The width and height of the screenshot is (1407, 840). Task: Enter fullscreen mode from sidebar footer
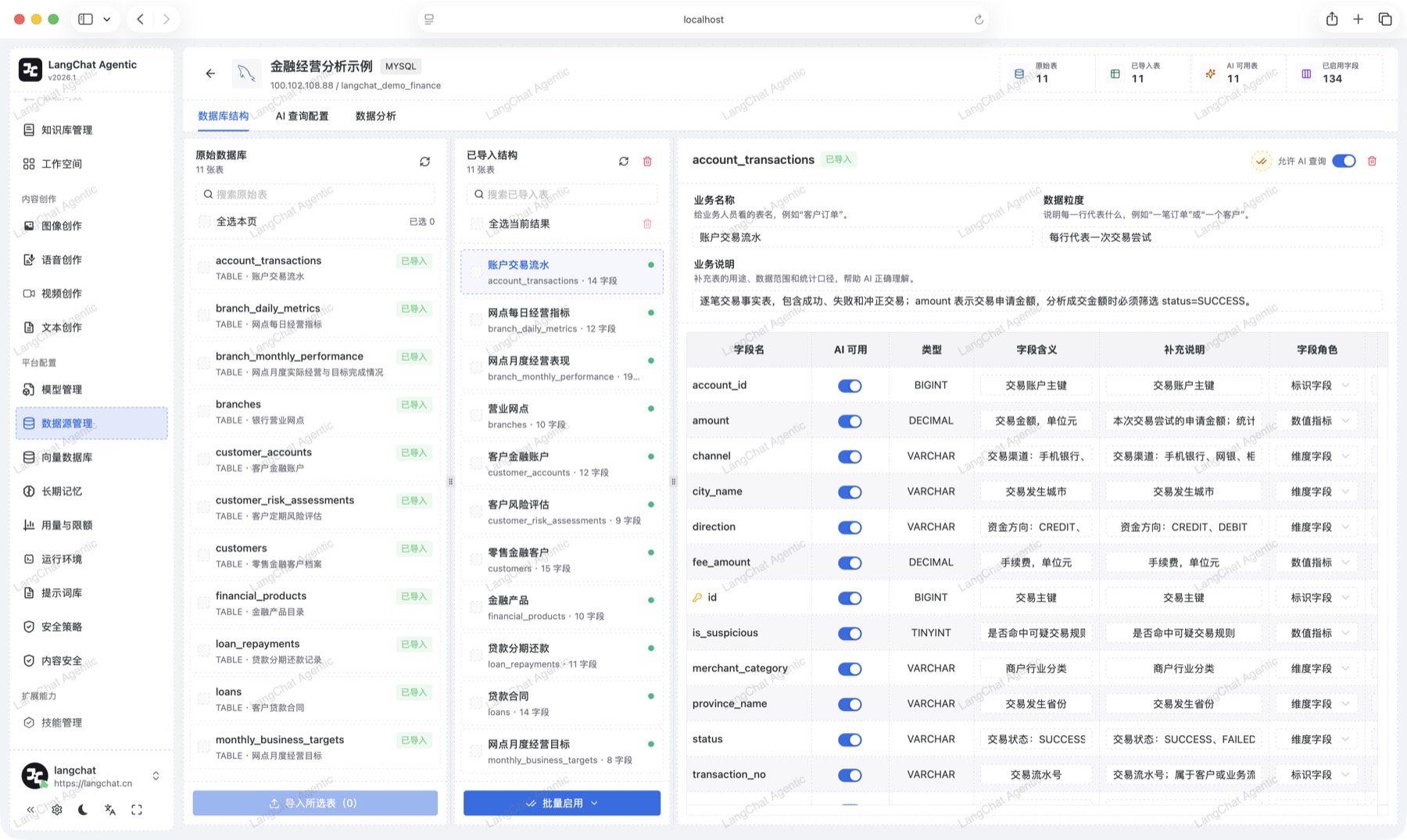[137, 810]
